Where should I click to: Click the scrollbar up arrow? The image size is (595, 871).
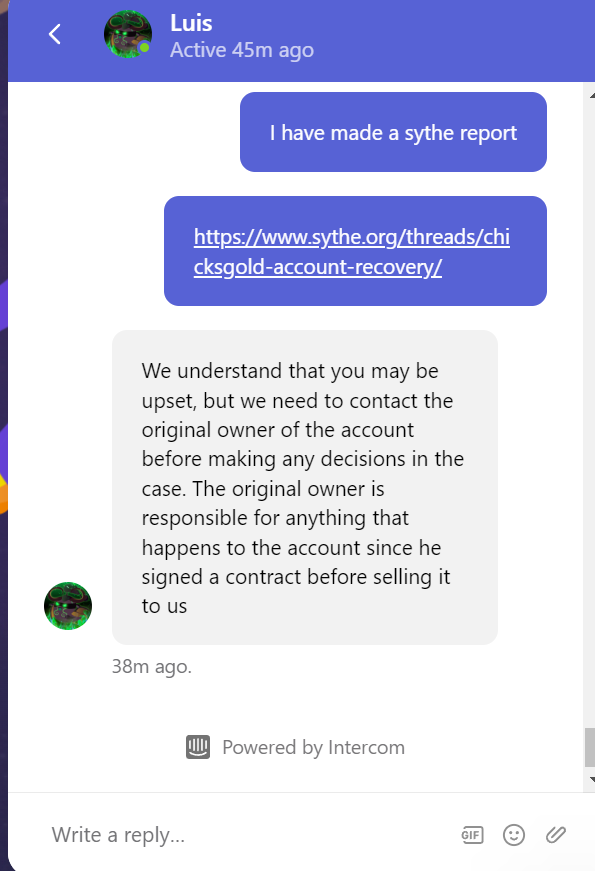(591, 96)
